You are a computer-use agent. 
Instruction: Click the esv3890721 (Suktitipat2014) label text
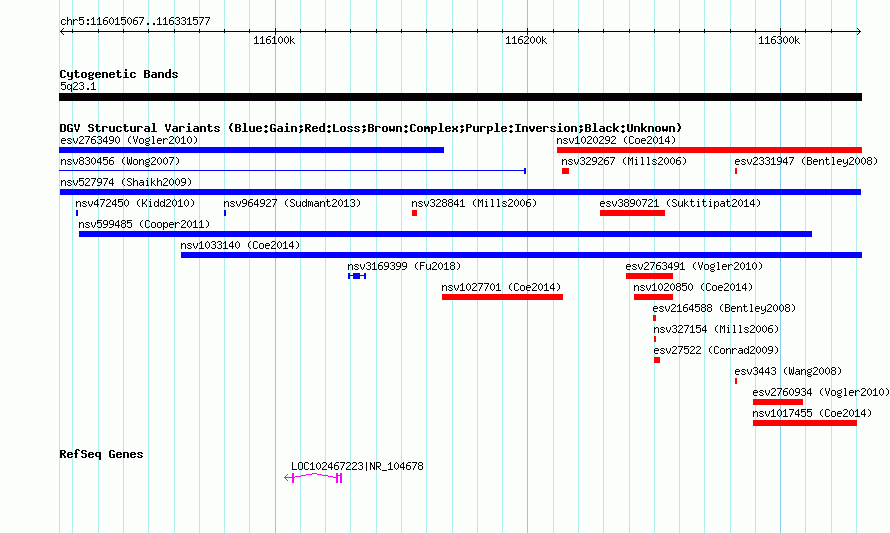click(x=680, y=203)
